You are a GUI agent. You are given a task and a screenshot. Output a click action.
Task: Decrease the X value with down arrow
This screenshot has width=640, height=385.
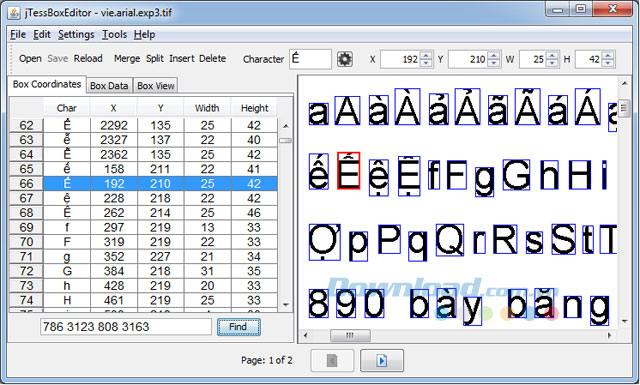426,63
